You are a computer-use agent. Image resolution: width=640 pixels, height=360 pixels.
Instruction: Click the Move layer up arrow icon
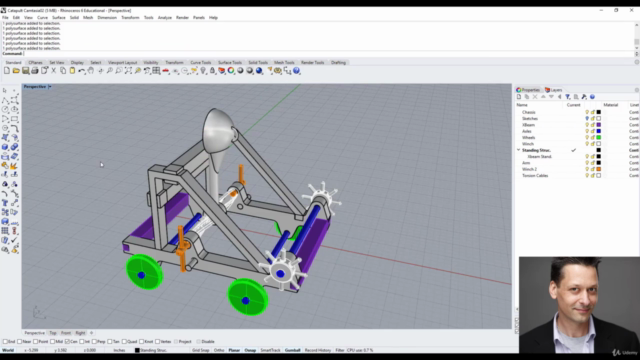point(543,97)
